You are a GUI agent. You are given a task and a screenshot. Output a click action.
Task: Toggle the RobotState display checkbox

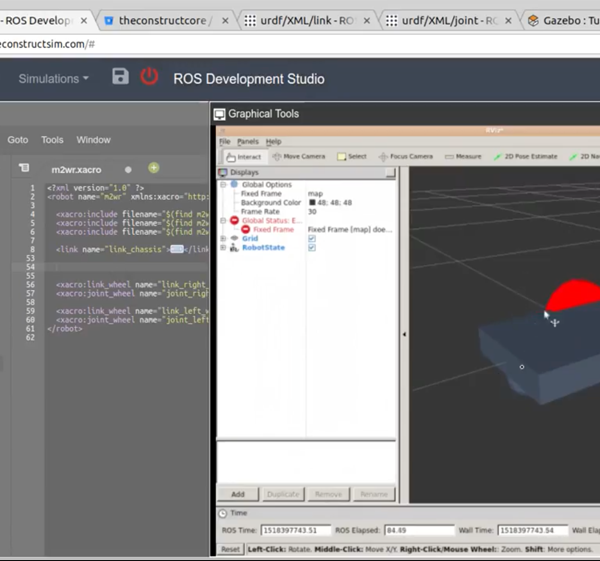click(x=312, y=248)
